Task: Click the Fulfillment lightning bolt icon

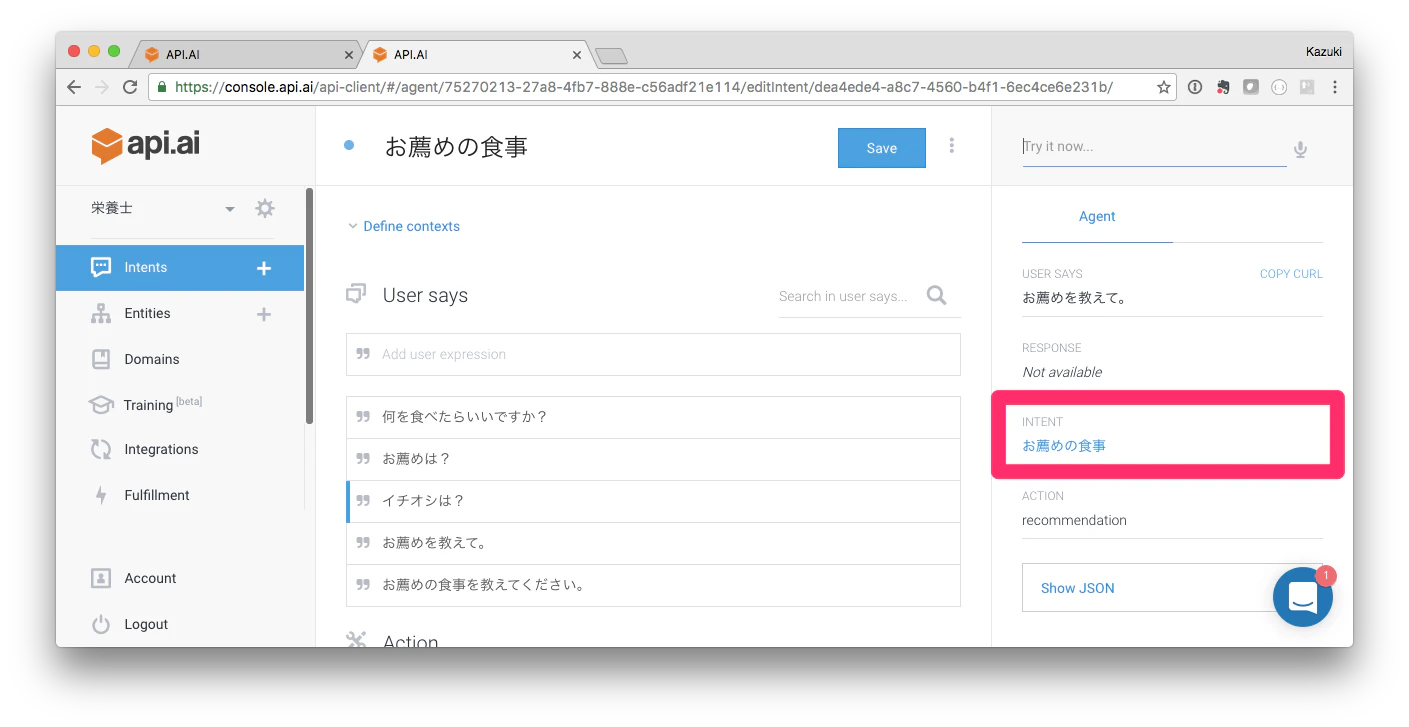Action: pos(101,495)
